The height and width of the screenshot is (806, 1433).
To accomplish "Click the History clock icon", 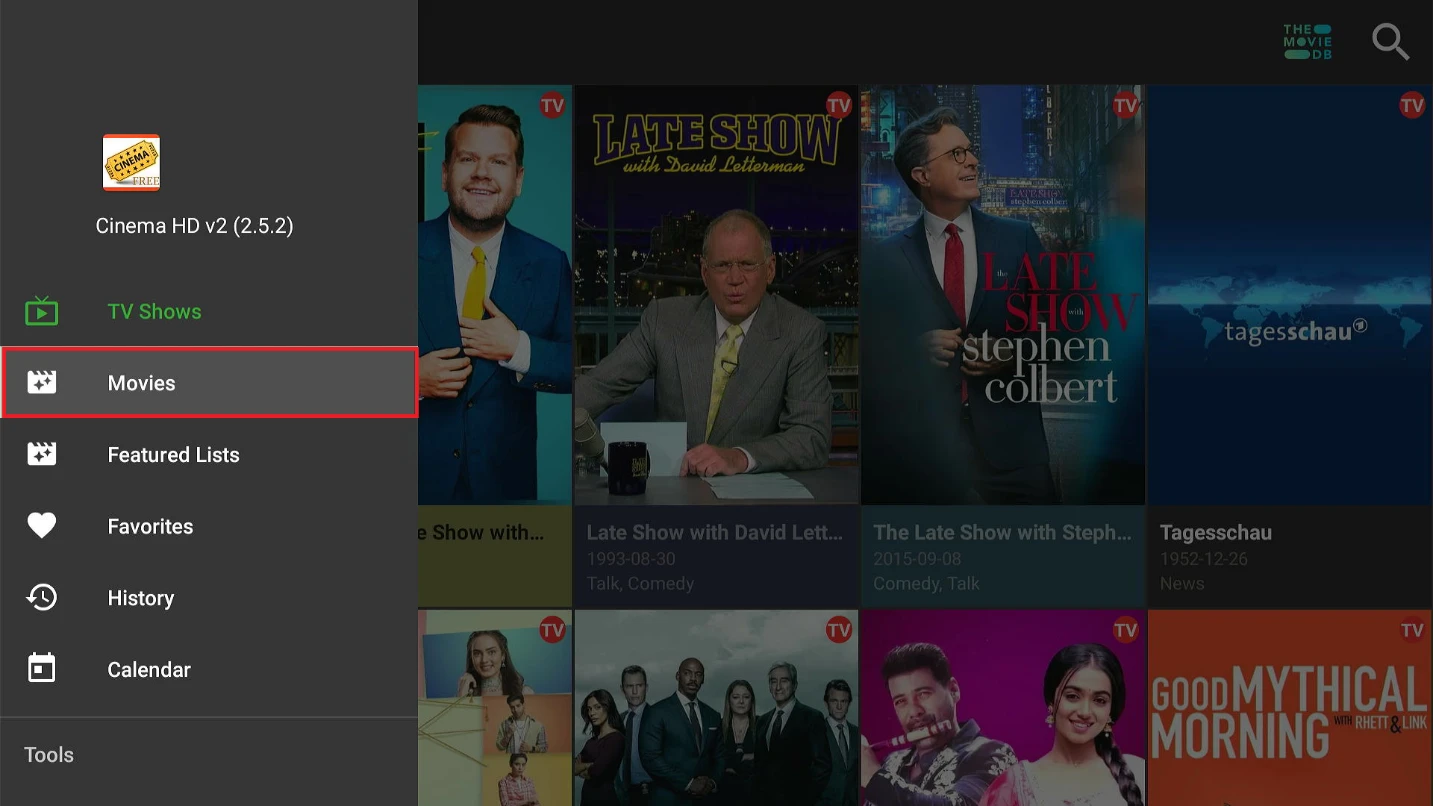I will point(42,598).
